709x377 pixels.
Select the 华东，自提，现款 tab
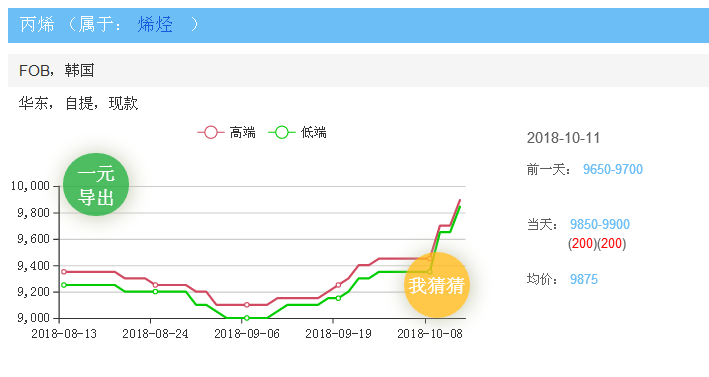pyautogui.click(x=78, y=104)
